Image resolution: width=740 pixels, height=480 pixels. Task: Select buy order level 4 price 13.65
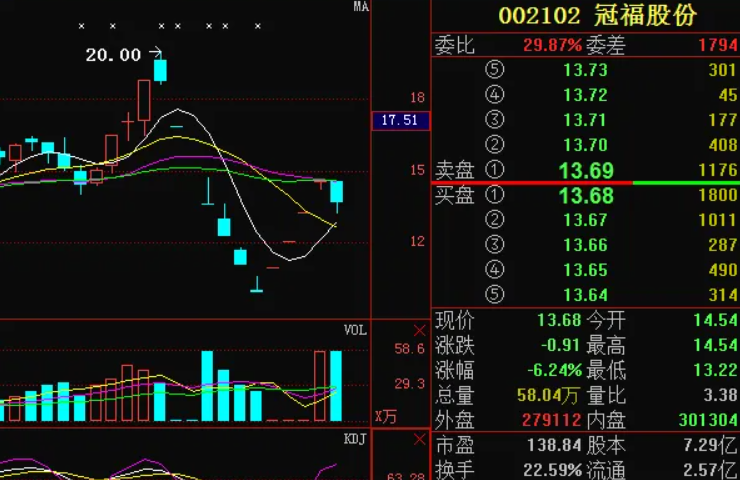click(585, 270)
